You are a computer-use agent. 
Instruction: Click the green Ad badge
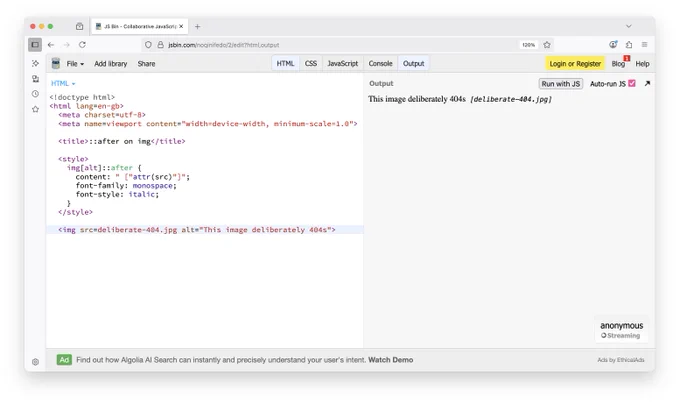(x=64, y=360)
